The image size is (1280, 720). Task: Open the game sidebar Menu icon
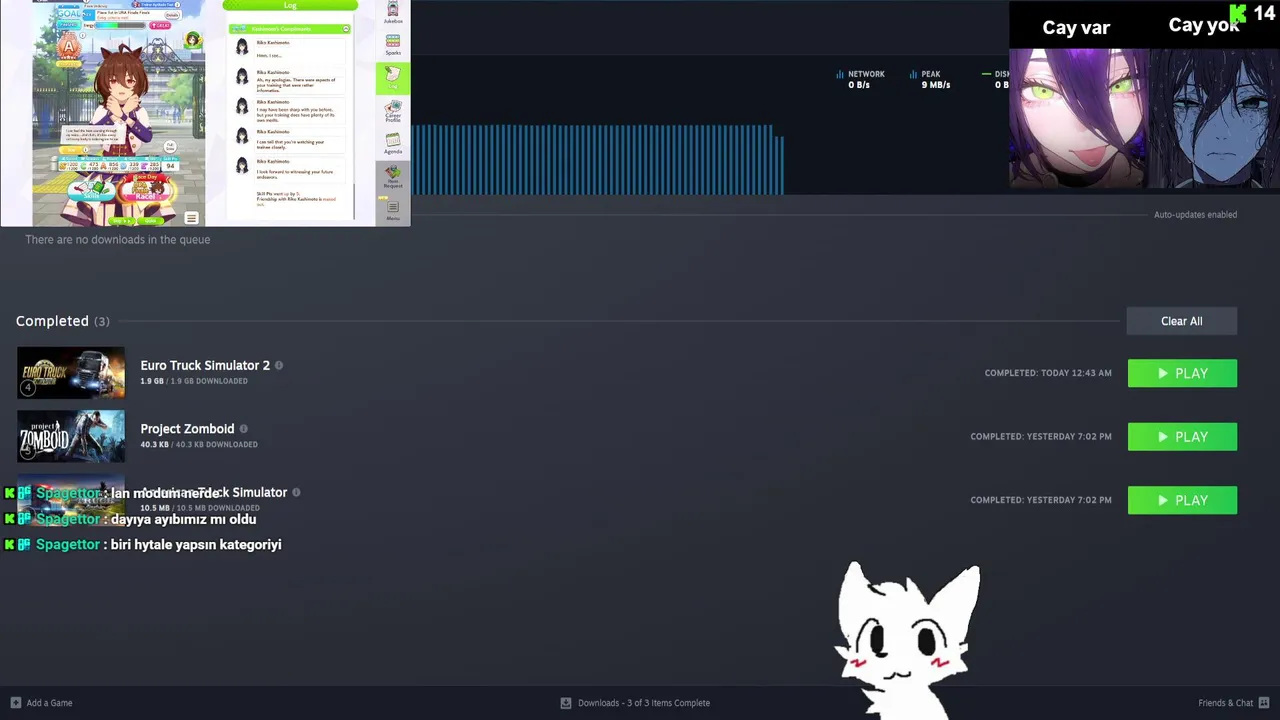pyautogui.click(x=393, y=210)
